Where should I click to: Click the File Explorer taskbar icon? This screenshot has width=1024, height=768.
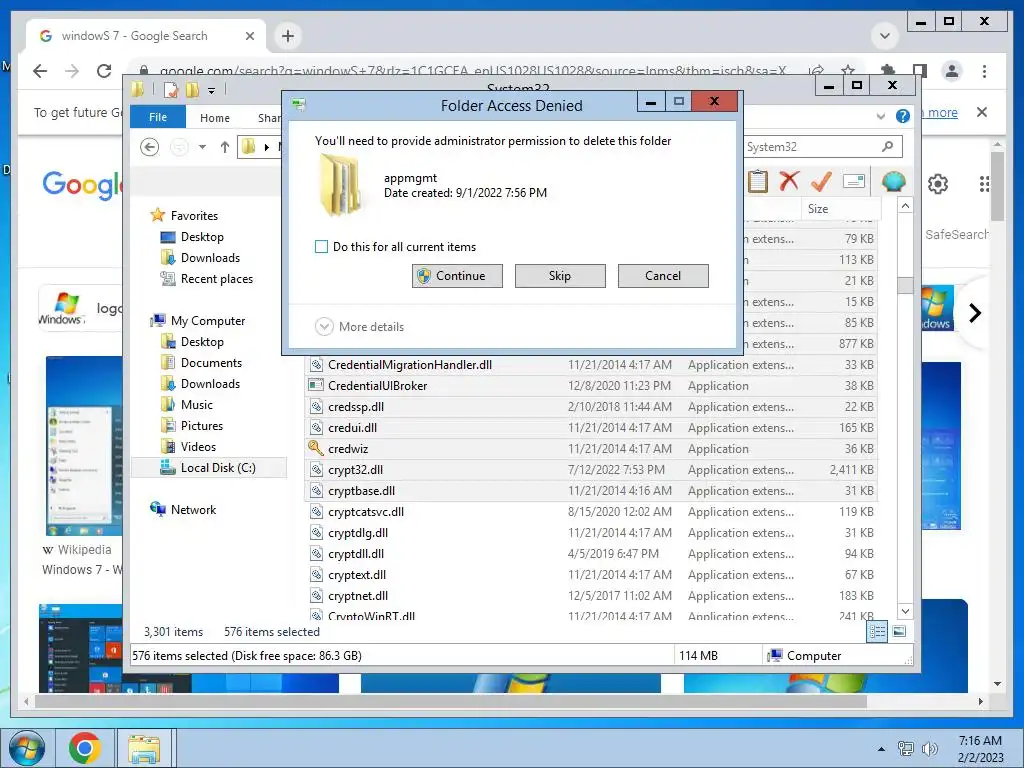(144, 749)
